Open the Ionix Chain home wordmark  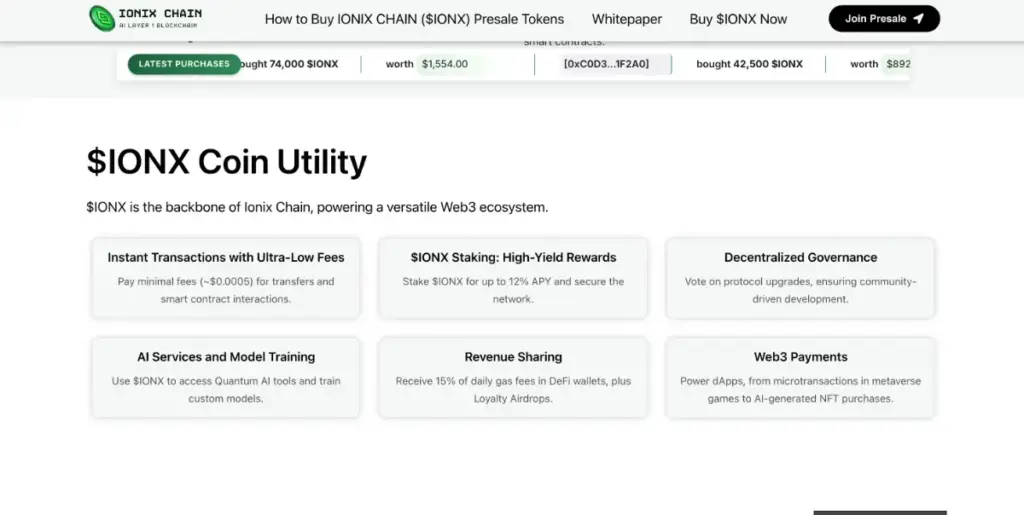click(160, 18)
